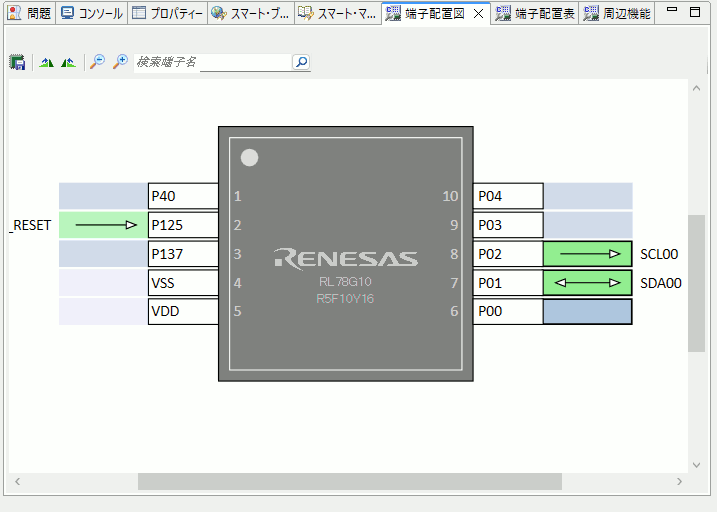Click the search button beside the pin name field

(301, 62)
